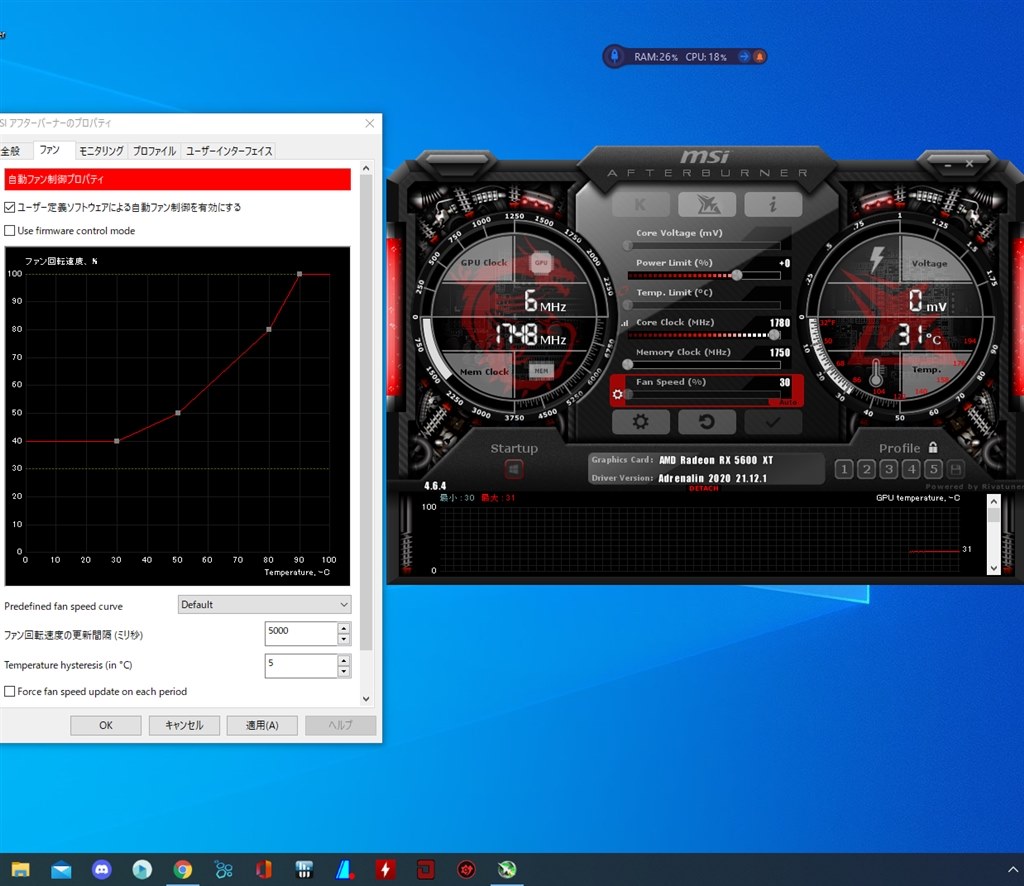Screen dimensions: 1024x886
Task: Click the save profile floppy icon
Action: pos(956,469)
